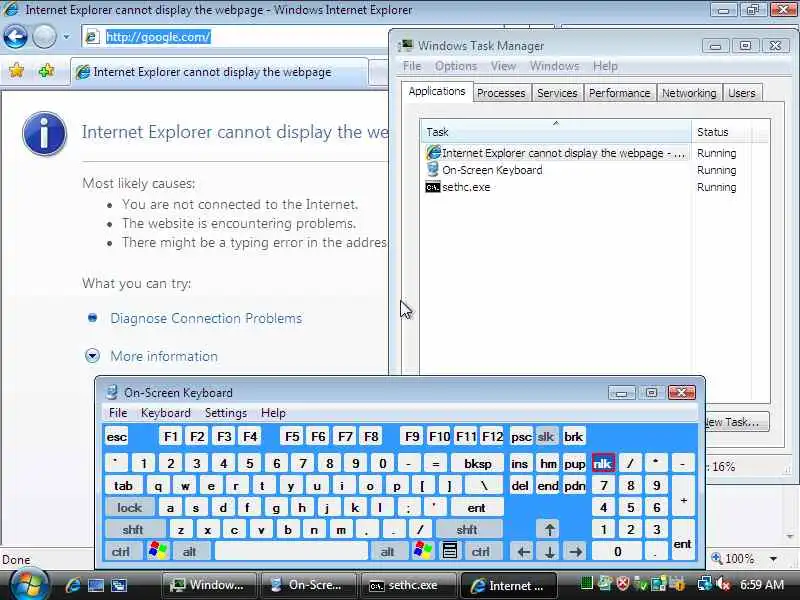
Task: Open the recent pages dropdown arrow
Action: click(66, 37)
